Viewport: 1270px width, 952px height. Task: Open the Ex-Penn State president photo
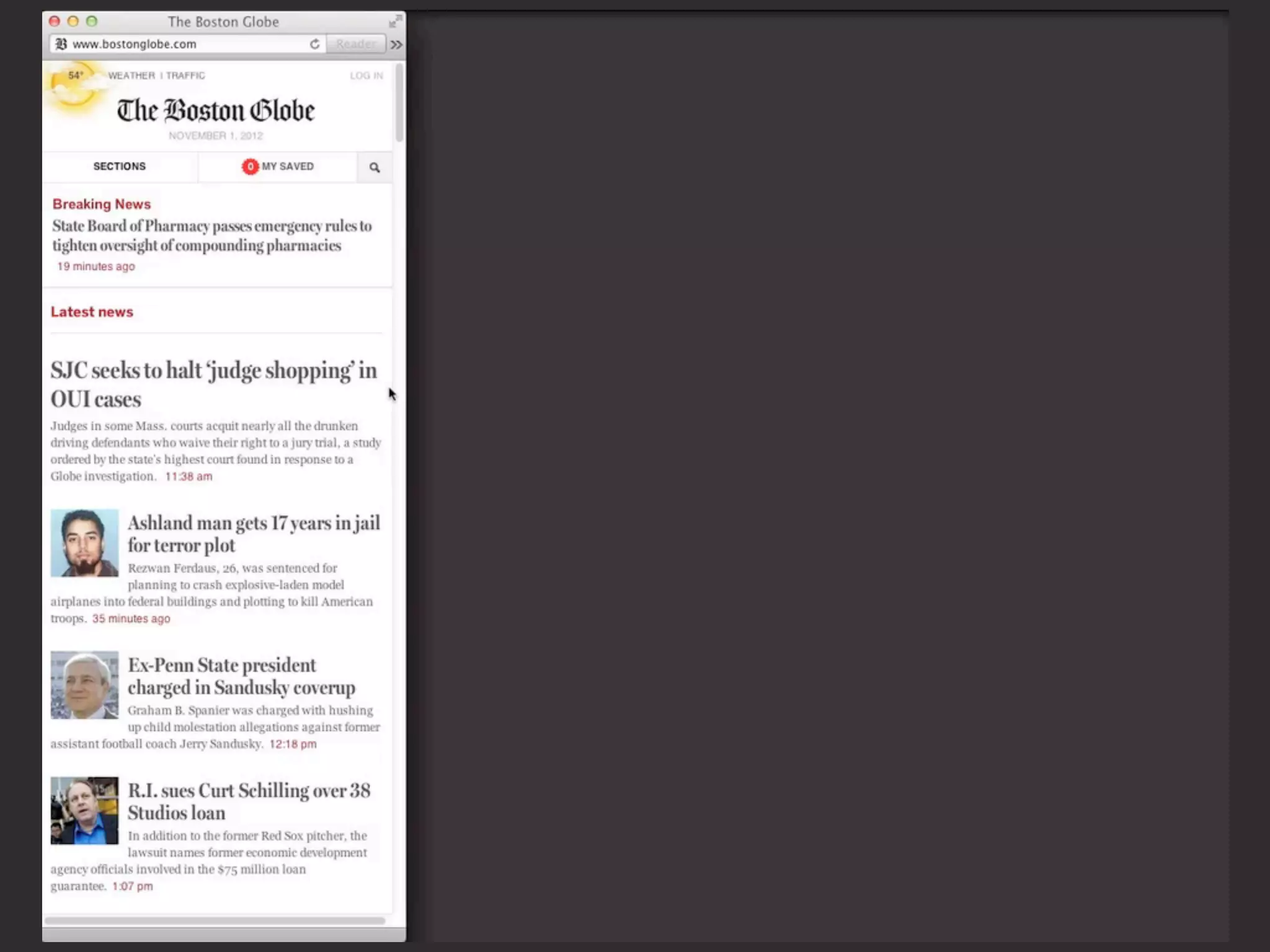(x=84, y=685)
